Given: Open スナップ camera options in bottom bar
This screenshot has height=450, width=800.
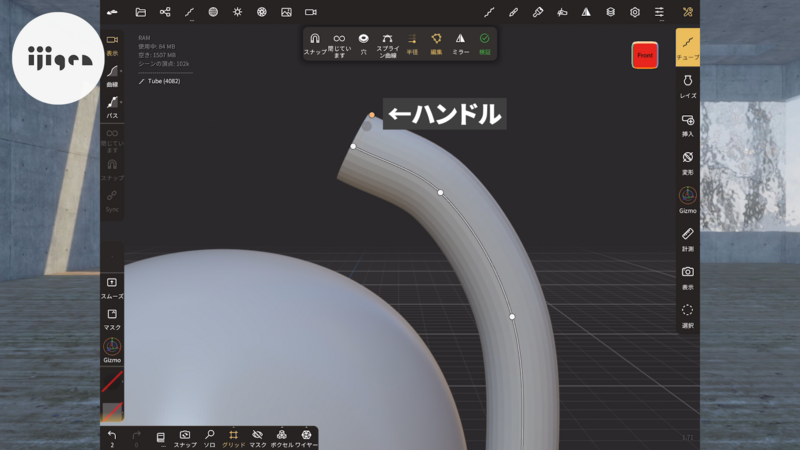Looking at the screenshot, I should click(x=185, y=438).
